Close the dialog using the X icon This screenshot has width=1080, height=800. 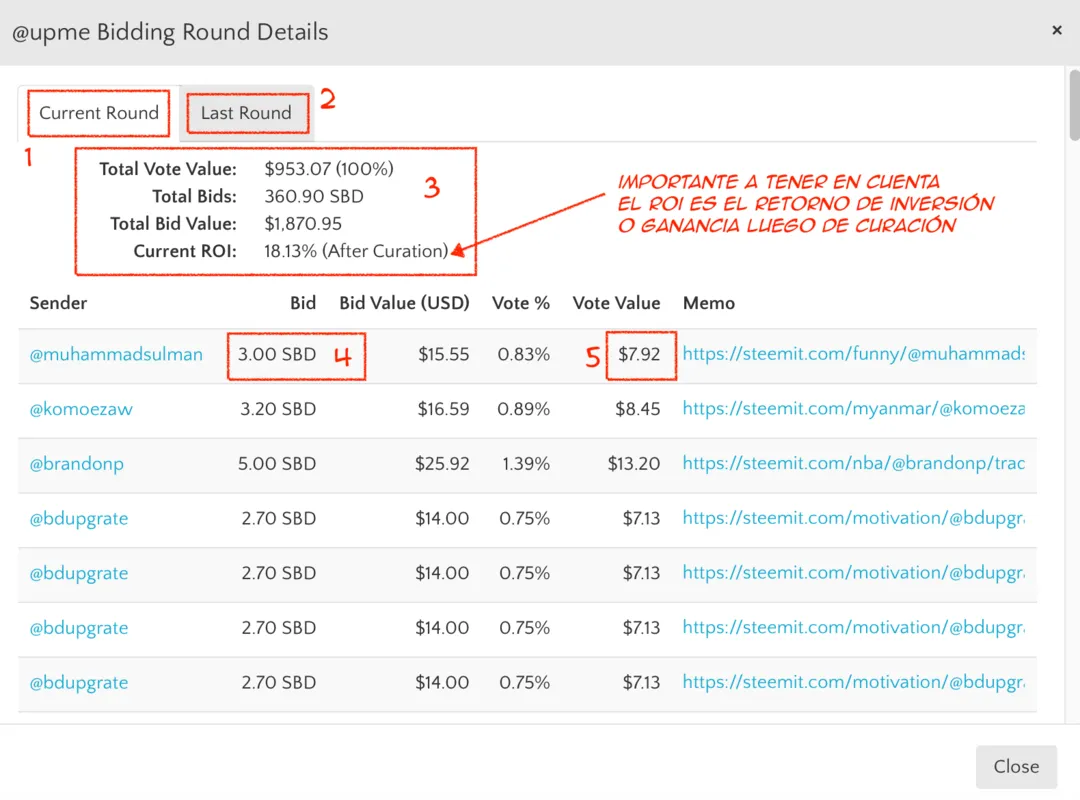(x=1057, y=30)
